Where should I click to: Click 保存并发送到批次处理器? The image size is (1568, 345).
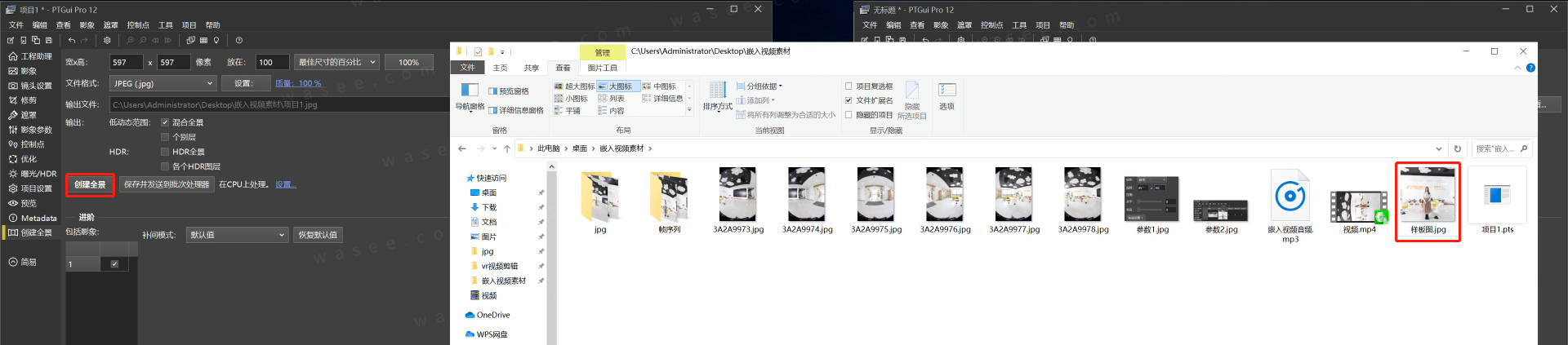pyautogui.click(x=167, y=185)
